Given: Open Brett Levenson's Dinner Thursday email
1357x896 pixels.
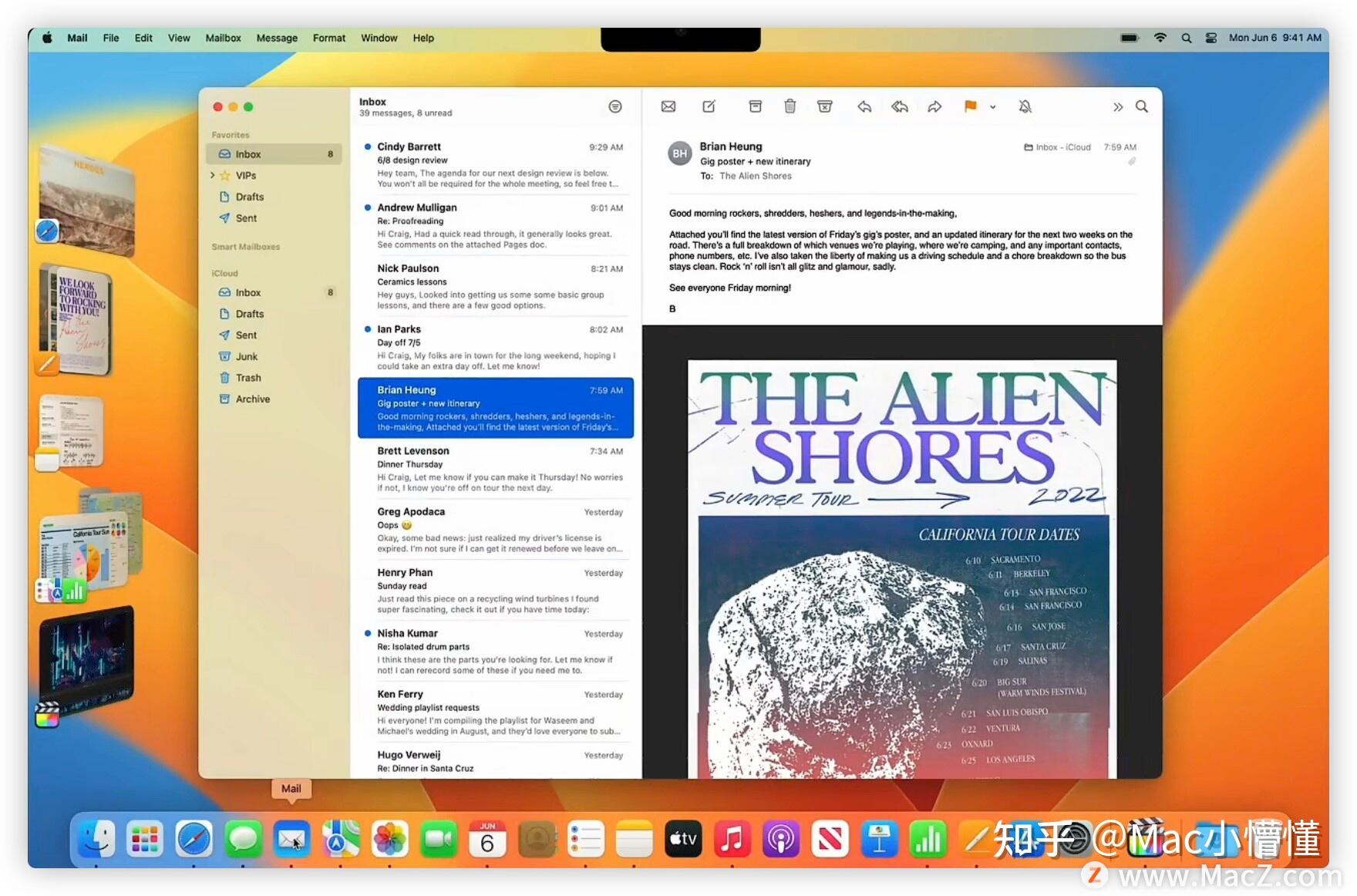Looking at the screenshot, I should (493, 470).
